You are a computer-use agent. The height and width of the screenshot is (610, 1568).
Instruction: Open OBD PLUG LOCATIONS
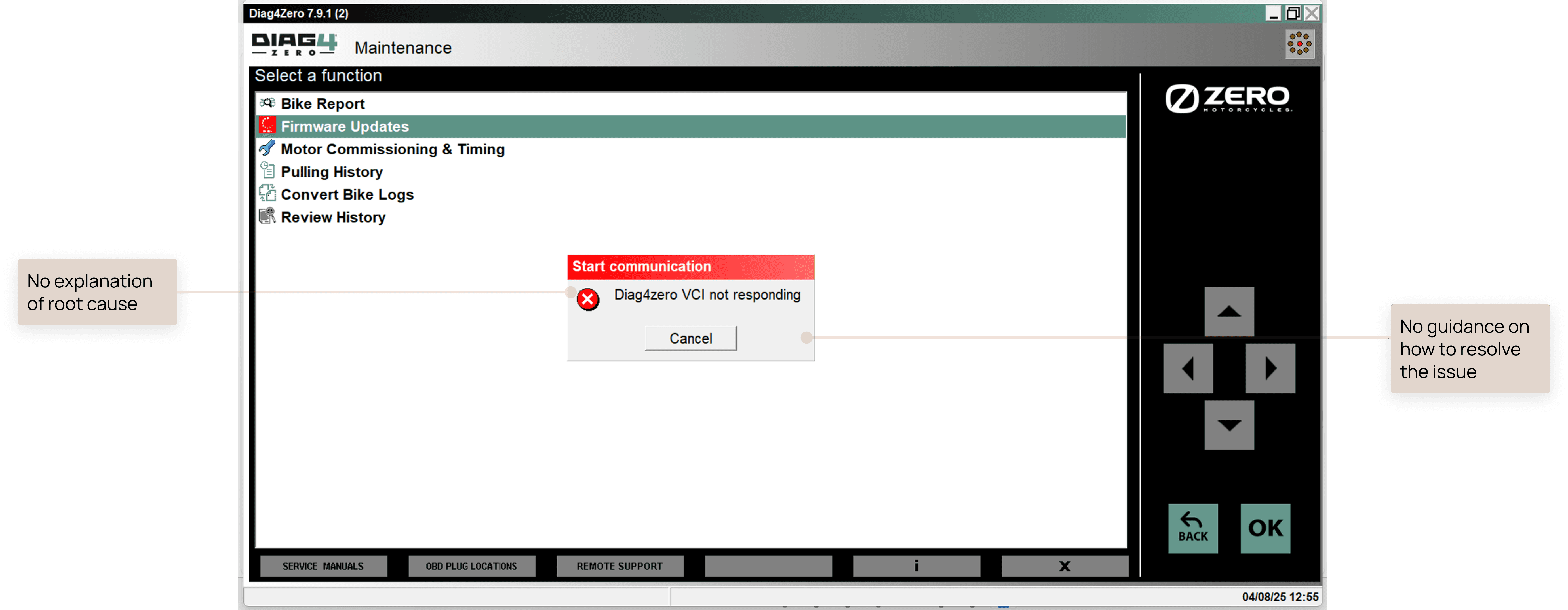pyautogui.click(x=471, y=565)
